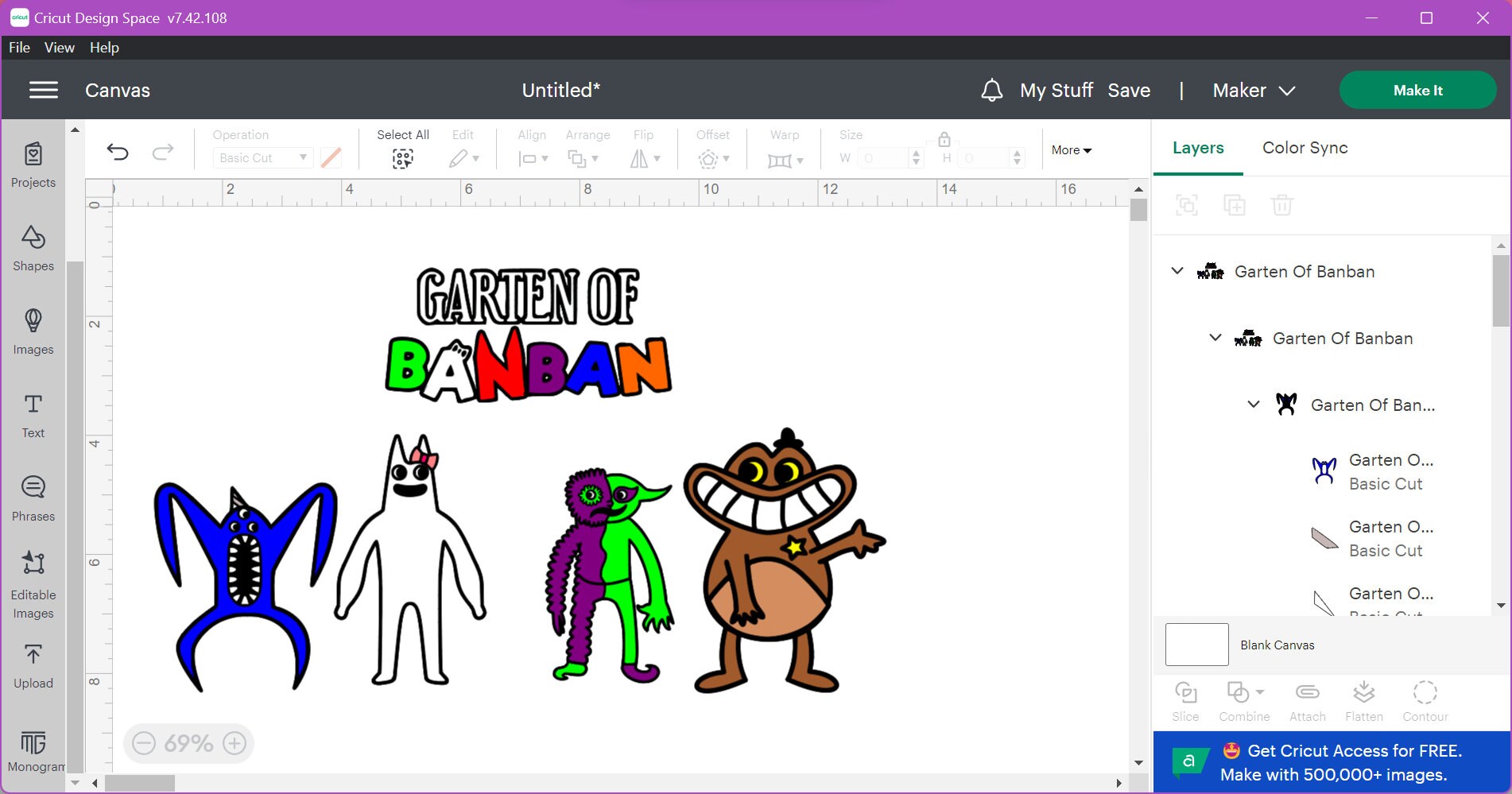Zoom out with the minus icon
The width and height of the screenshot is (1512, 794).
click(144, 743)
